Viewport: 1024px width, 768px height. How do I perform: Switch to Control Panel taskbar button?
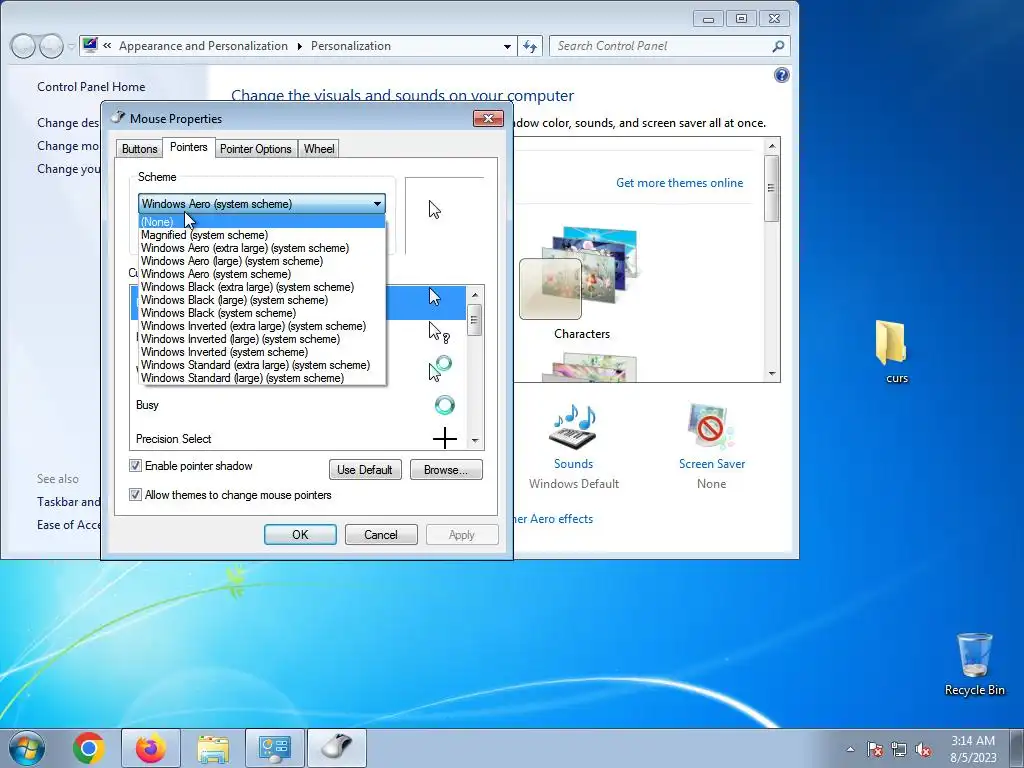(274, 748)
